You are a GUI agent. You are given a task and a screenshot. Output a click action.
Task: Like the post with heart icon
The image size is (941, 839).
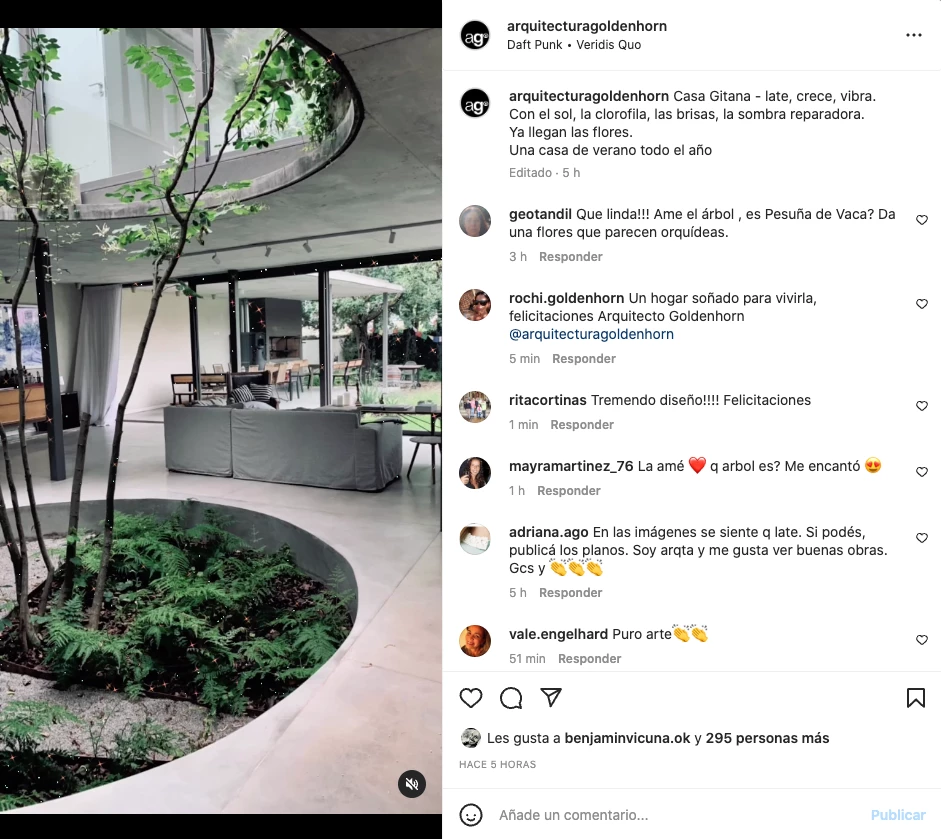tap(470, 698)
